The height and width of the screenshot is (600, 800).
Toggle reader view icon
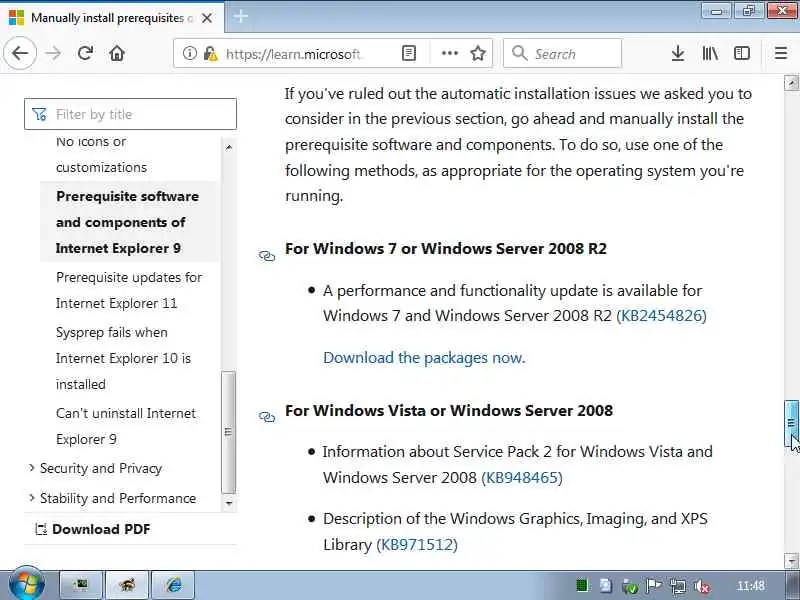(x=409, y=53)
